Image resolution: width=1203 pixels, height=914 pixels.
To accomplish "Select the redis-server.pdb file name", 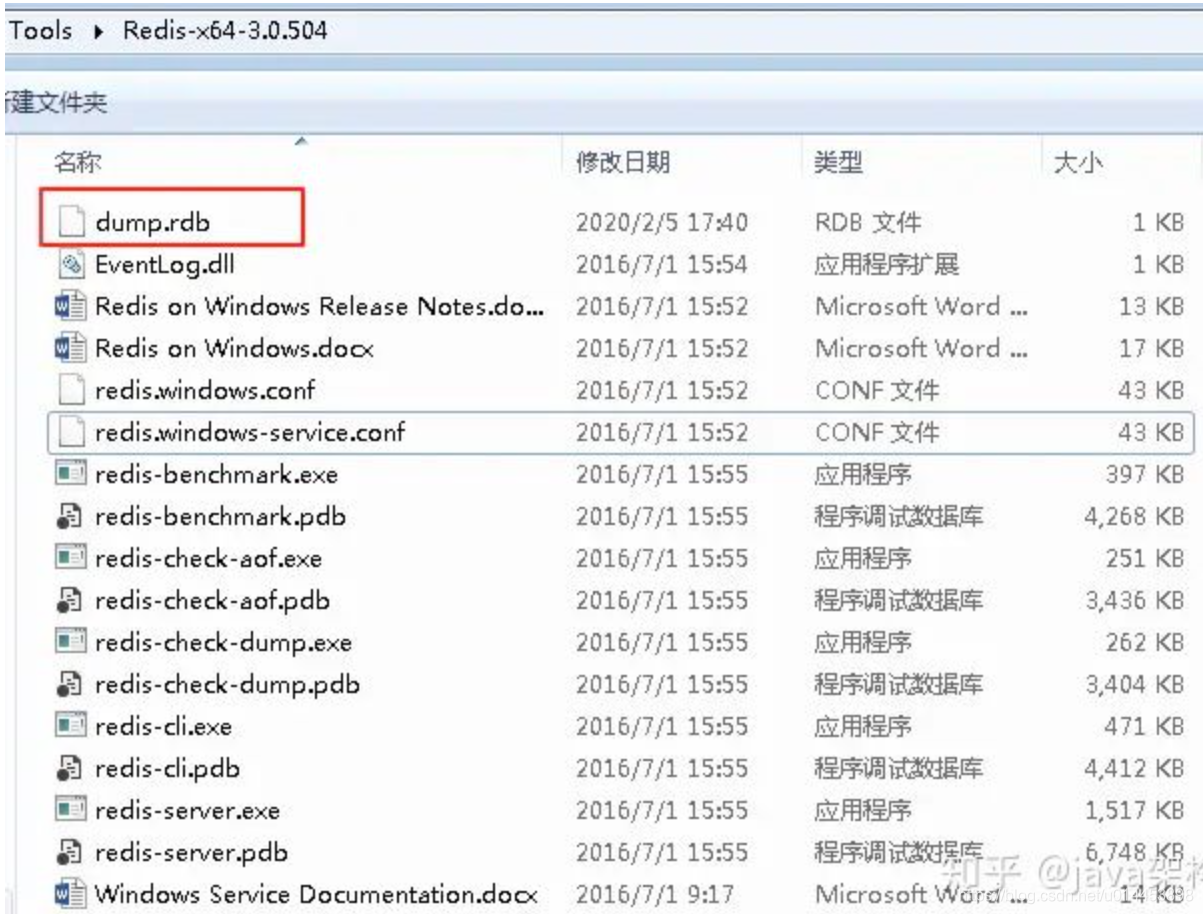I will click(x=192, y=852).
